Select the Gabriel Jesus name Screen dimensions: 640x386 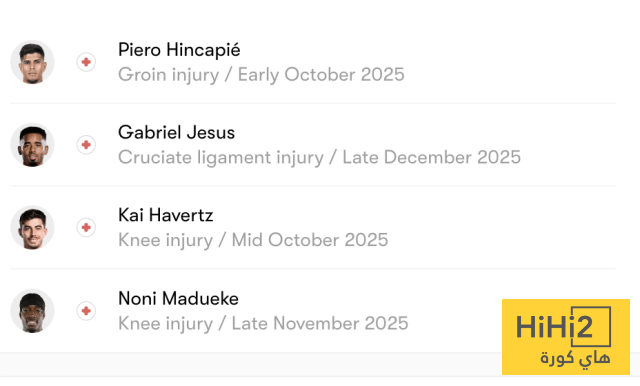(176, 133)
